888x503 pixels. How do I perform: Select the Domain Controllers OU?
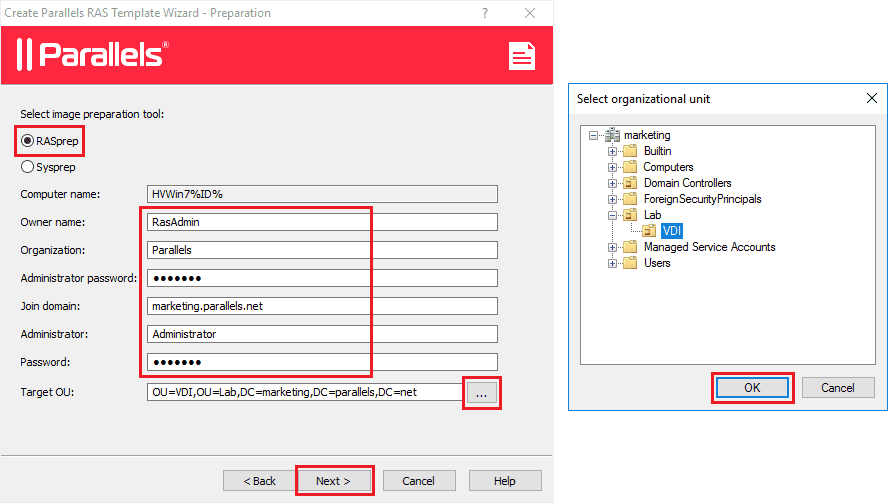[688, 182]
